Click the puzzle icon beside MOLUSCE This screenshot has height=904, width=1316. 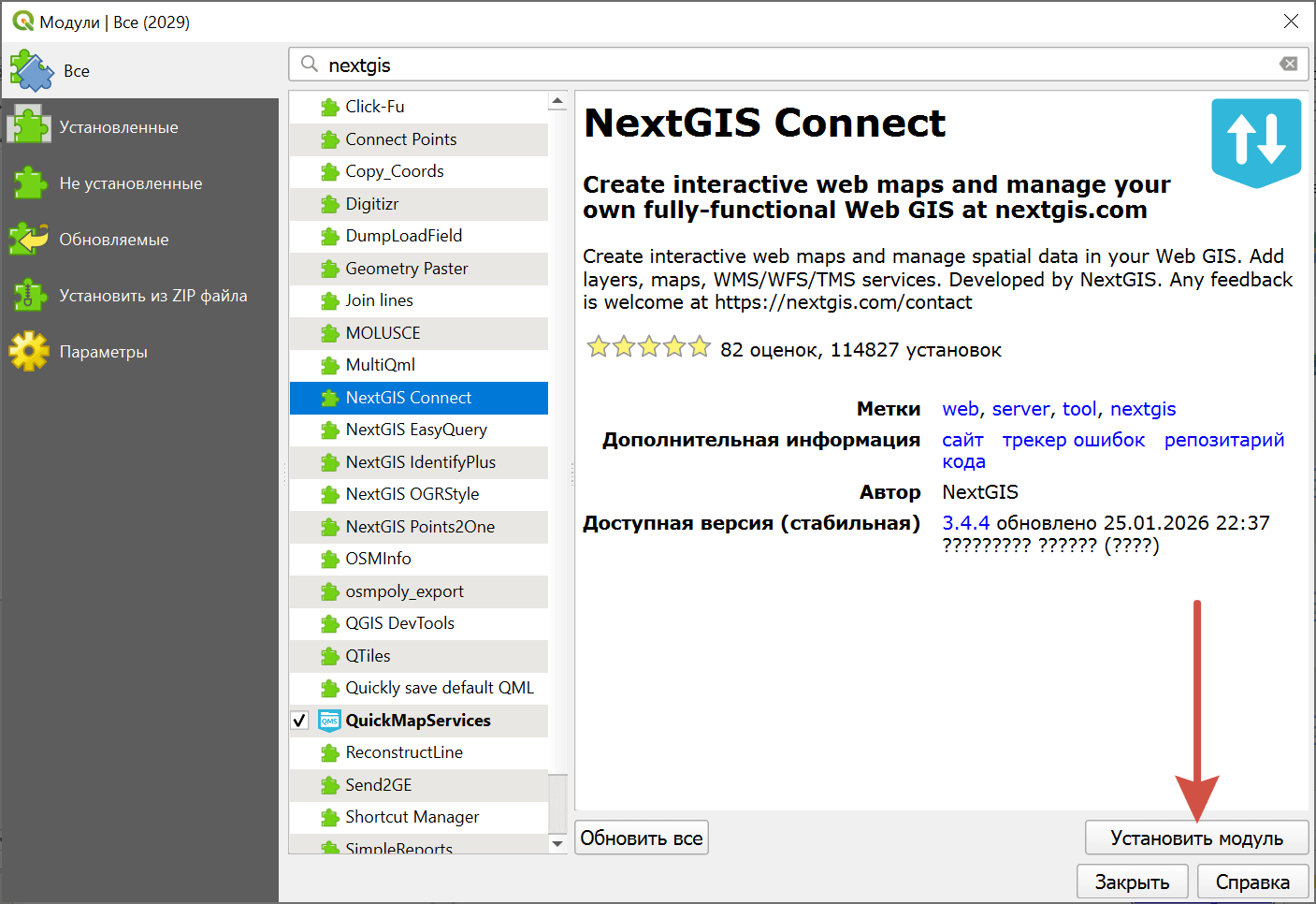(329, 333)
